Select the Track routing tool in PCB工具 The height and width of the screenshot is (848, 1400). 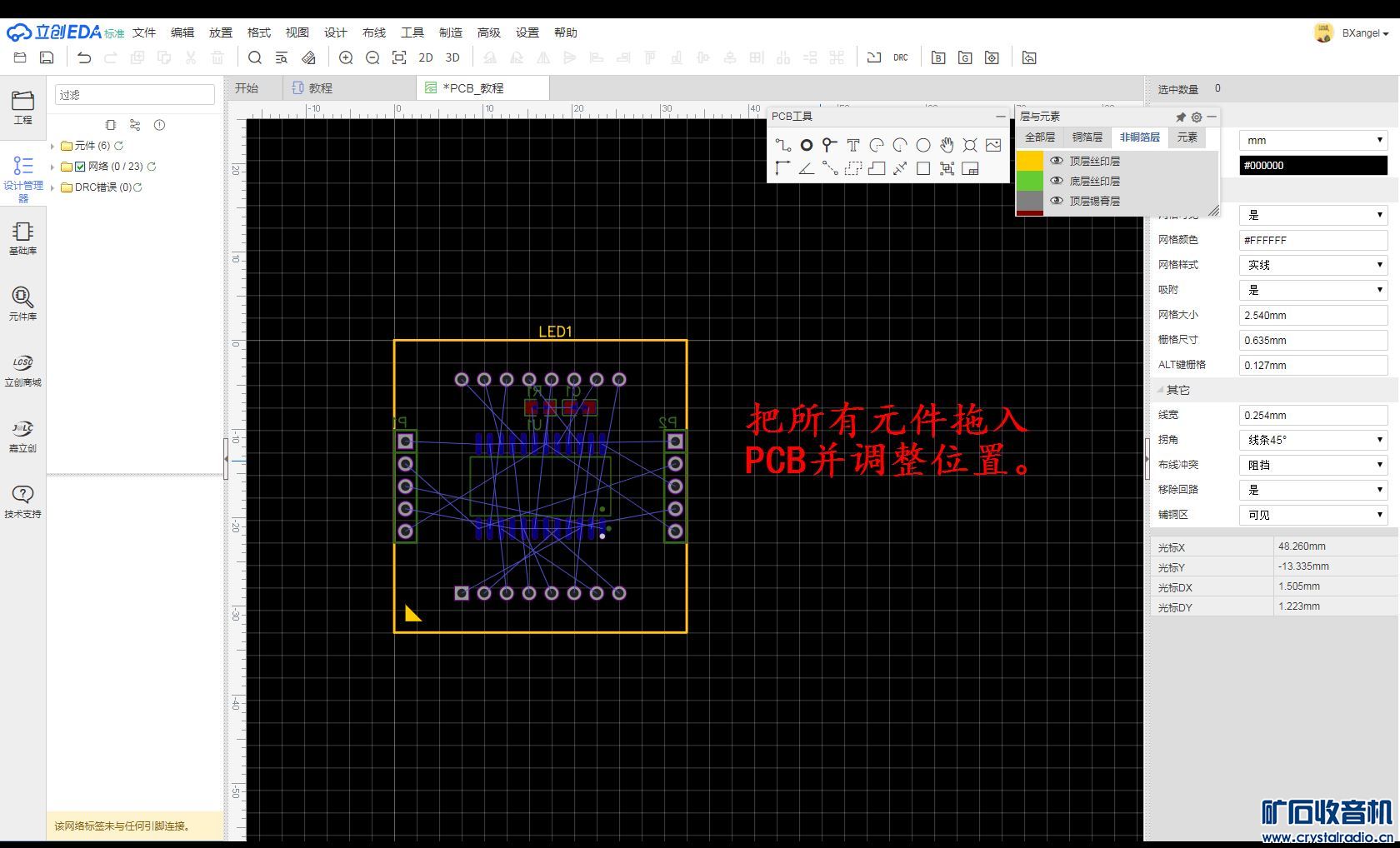tap(782, 145)
